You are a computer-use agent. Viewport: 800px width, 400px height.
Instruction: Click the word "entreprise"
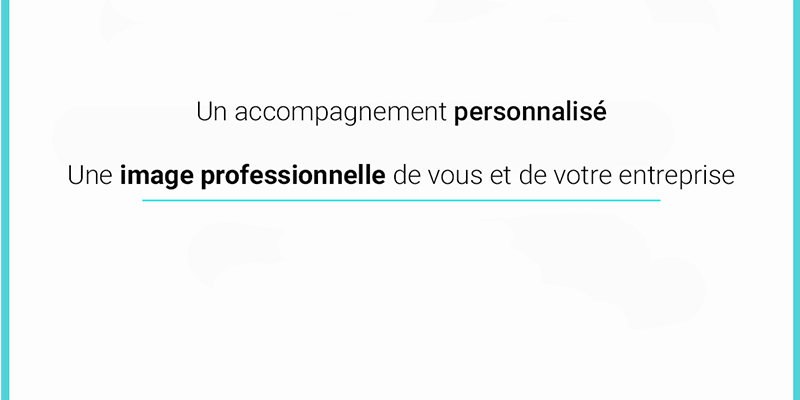point(677,177)
